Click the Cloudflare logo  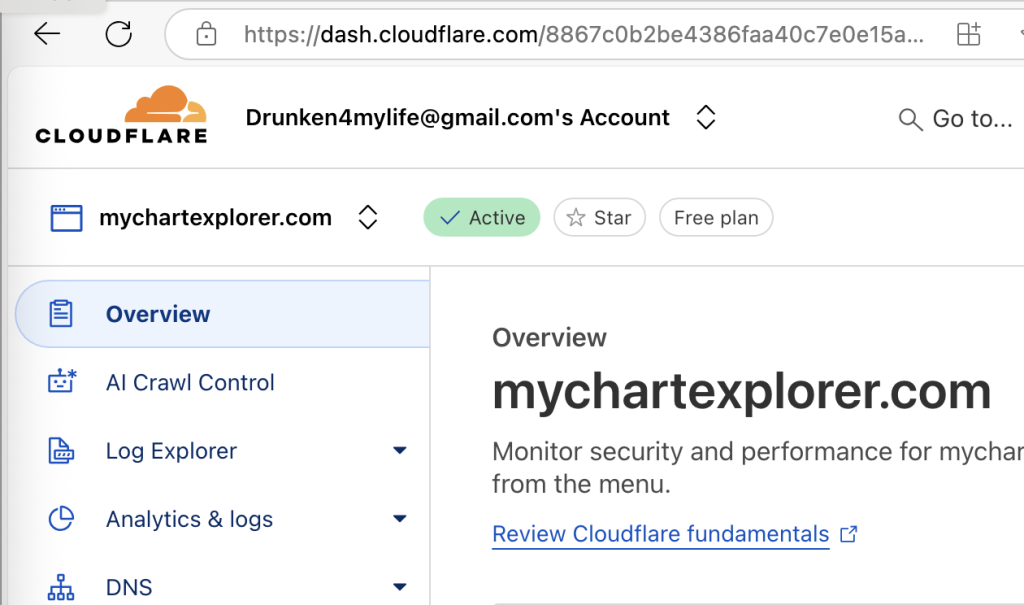(x=121, y=116)
